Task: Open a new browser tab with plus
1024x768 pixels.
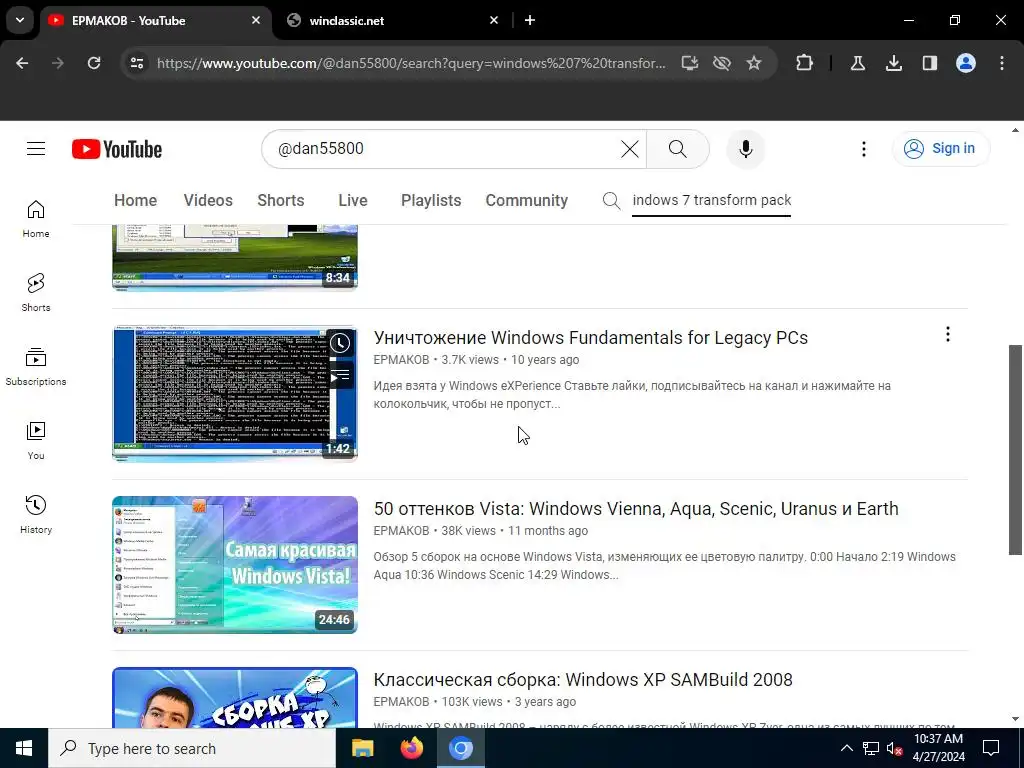Action: (x=530, y=20)
